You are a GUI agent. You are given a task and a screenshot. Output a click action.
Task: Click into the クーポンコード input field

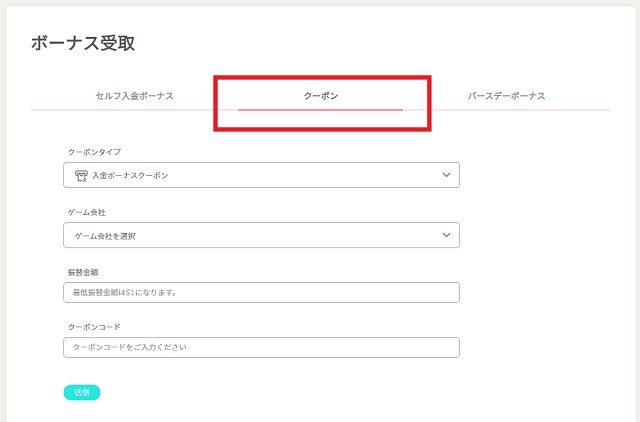point(260,347)
